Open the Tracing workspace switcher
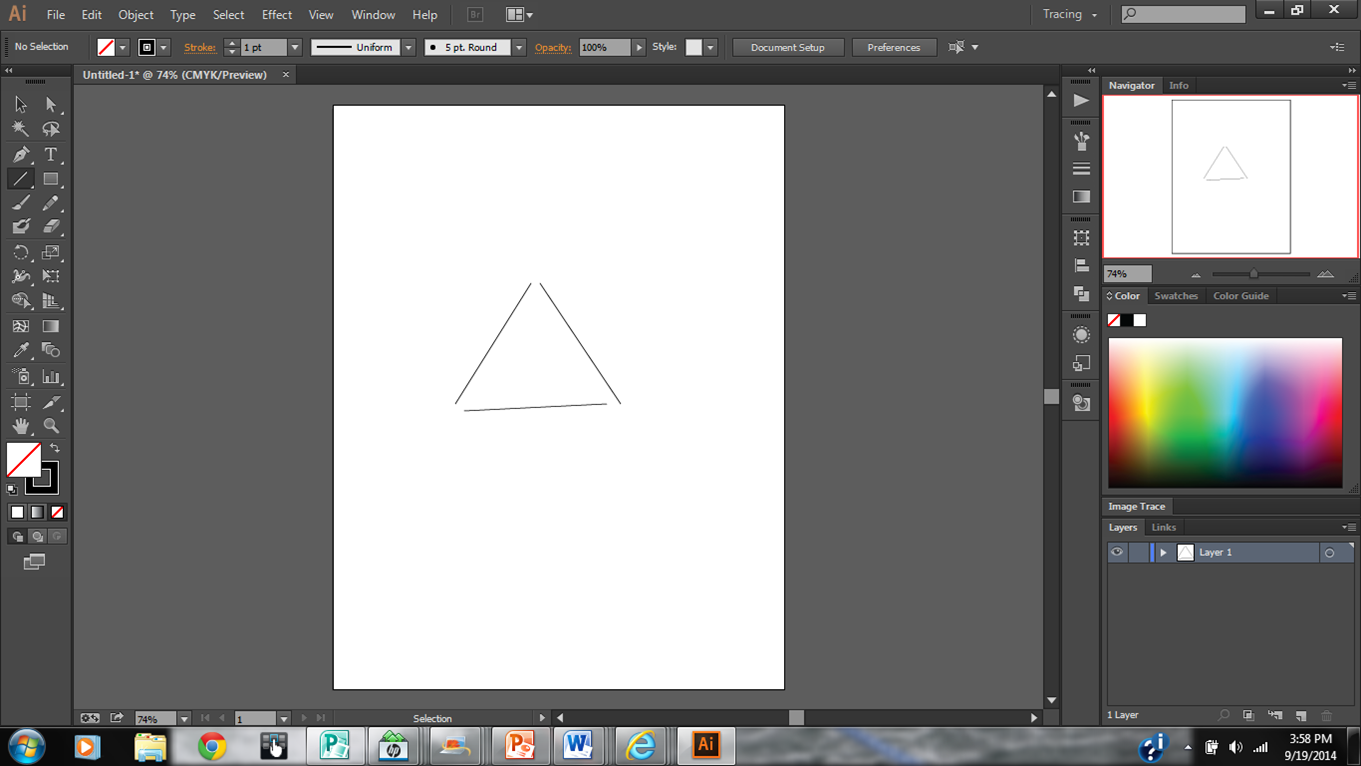This screenshot has height=766, width=1361. tap(1069, 14)
